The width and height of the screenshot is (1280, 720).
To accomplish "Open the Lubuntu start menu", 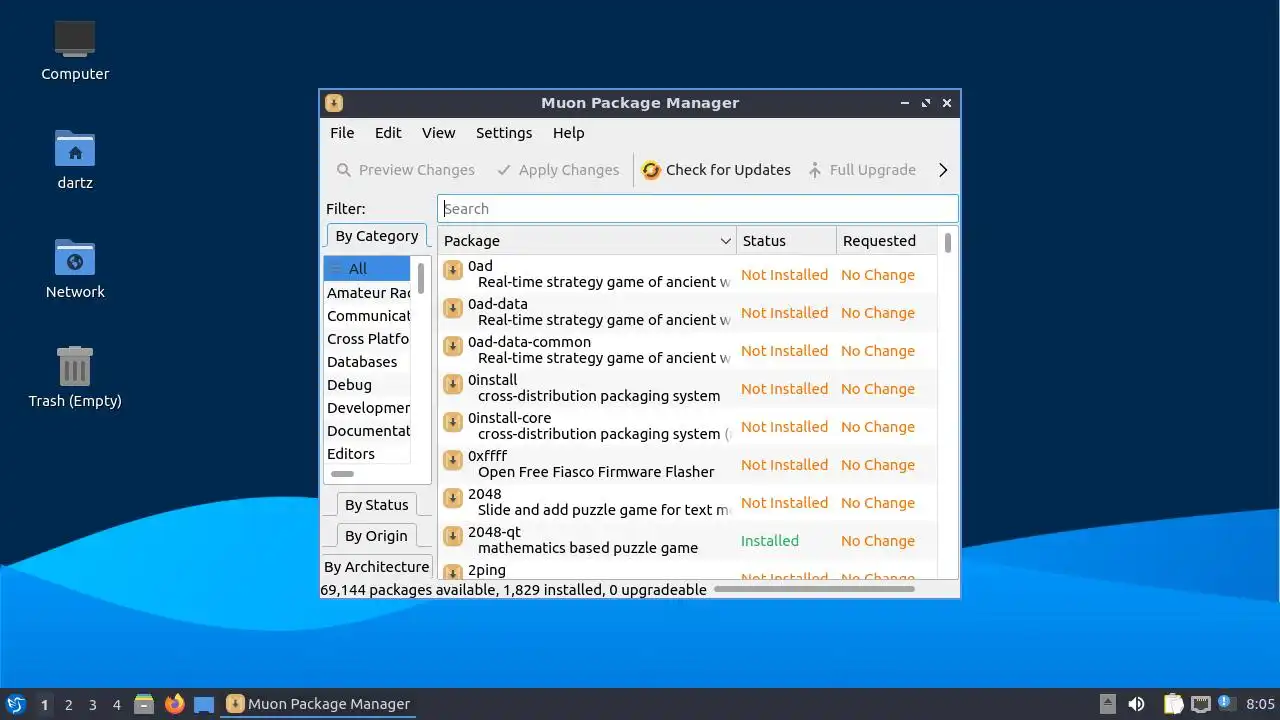I will click(x=15, y=704).
